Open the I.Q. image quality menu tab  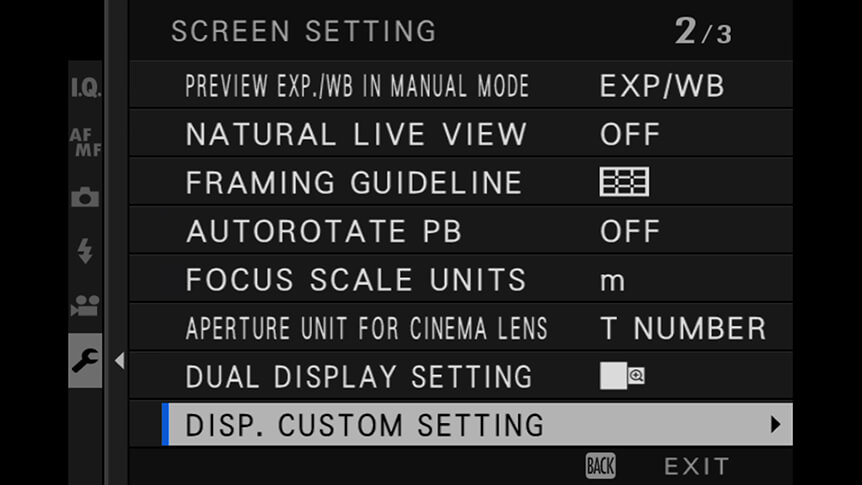coord(86,87)
